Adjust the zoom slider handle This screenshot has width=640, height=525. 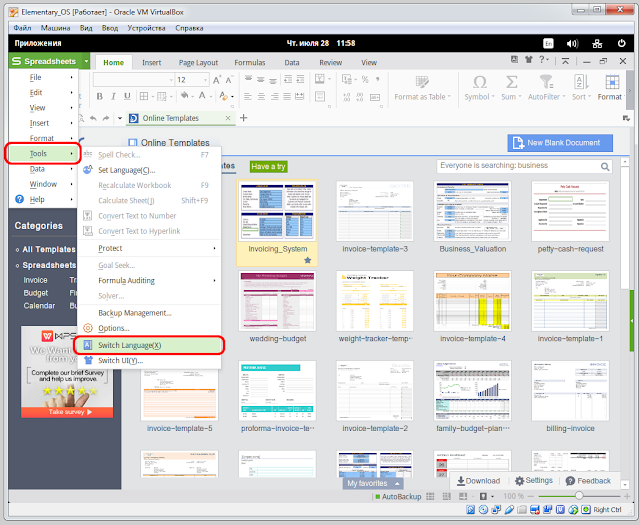click(x=579, y=496)
